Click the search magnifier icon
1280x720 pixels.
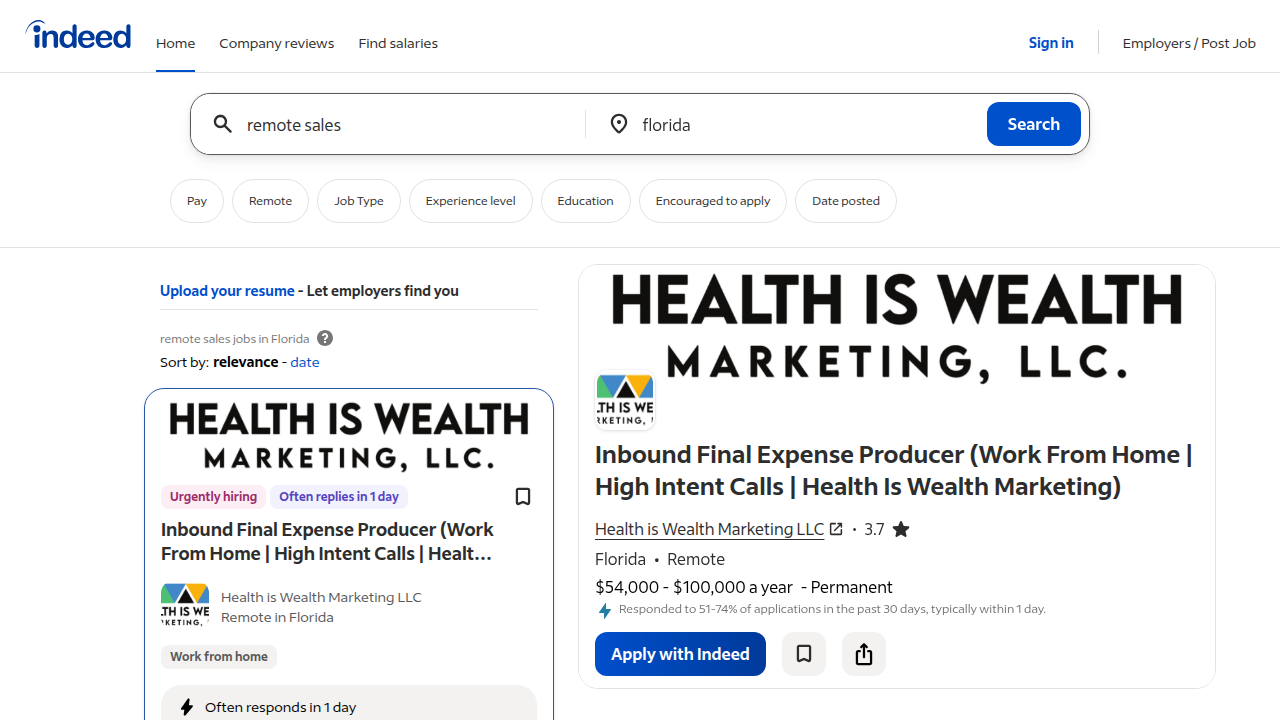click(x=223, y=124)
